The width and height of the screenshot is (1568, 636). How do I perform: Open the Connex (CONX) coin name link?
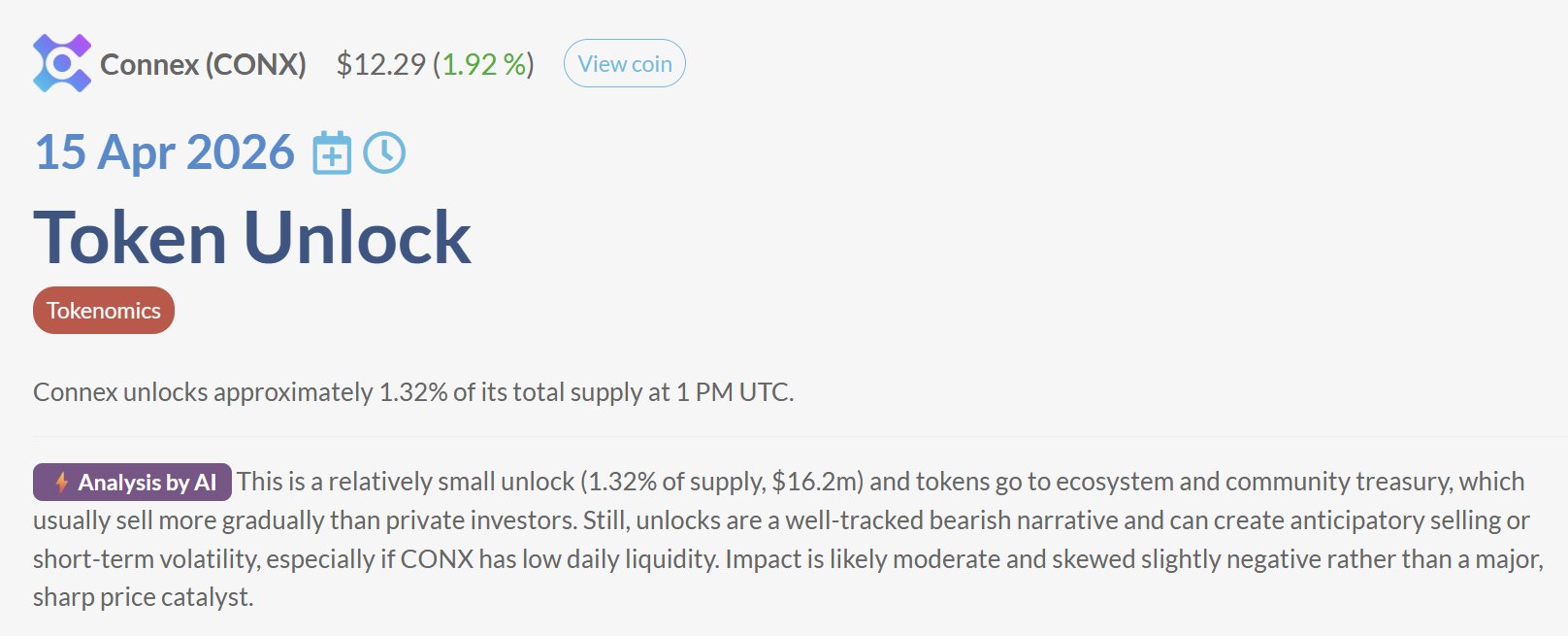(x=203, y=64)
